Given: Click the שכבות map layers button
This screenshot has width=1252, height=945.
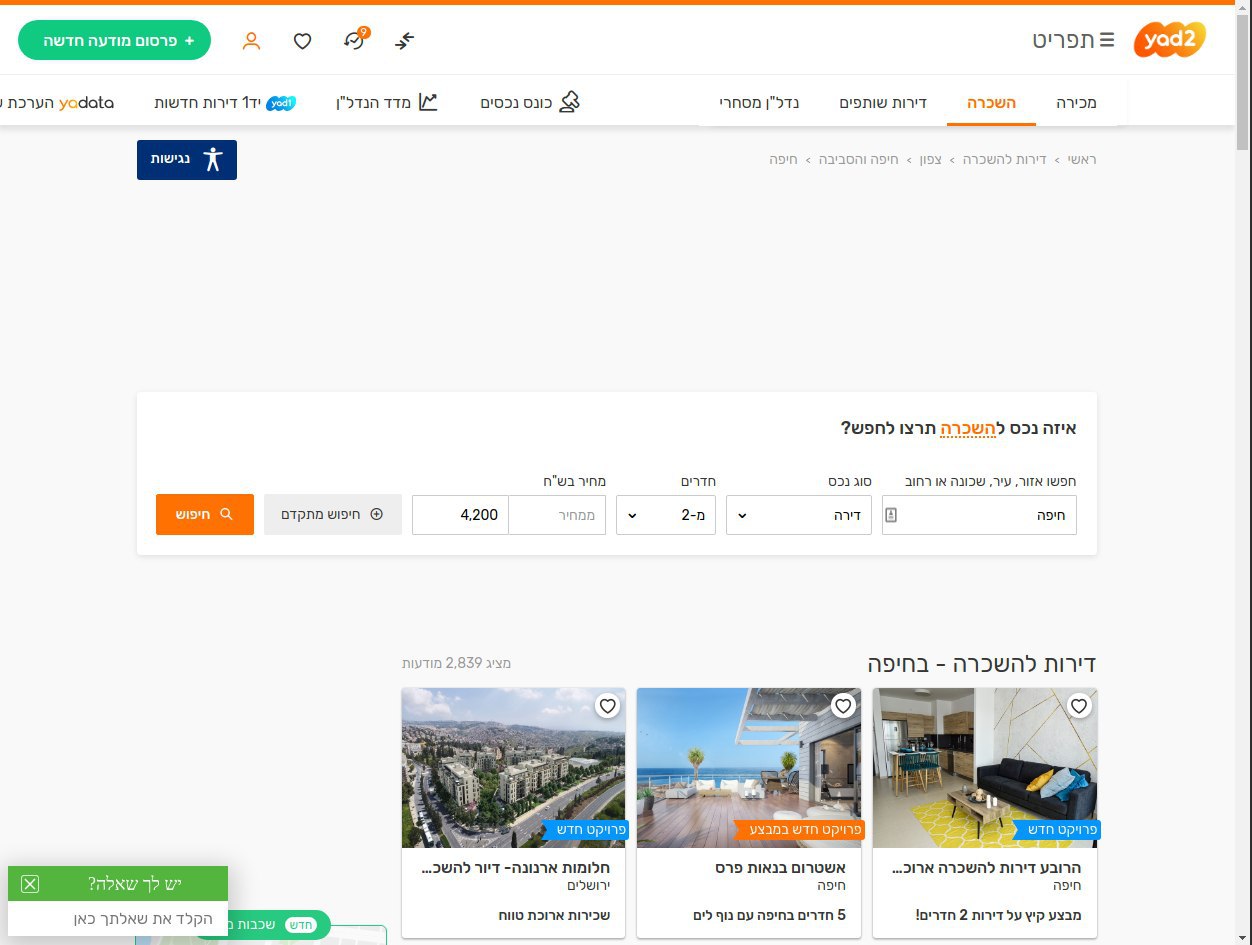Looking at the screenshot, I should click(x=262, y=925).
